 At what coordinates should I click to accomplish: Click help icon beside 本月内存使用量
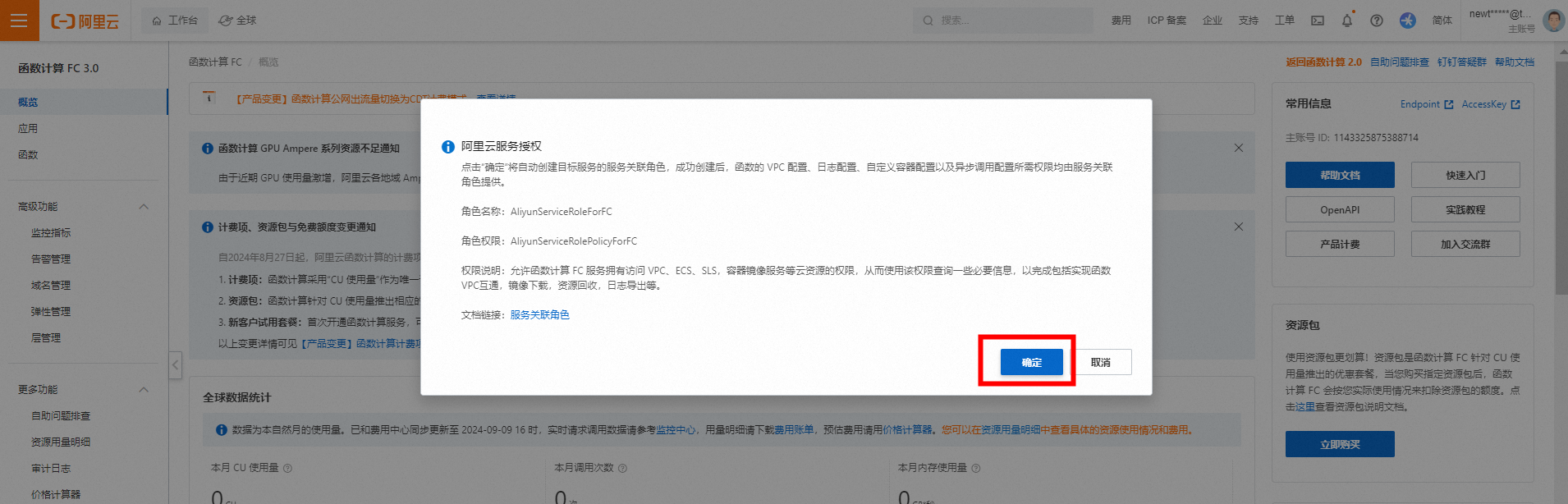click(975, 468)
